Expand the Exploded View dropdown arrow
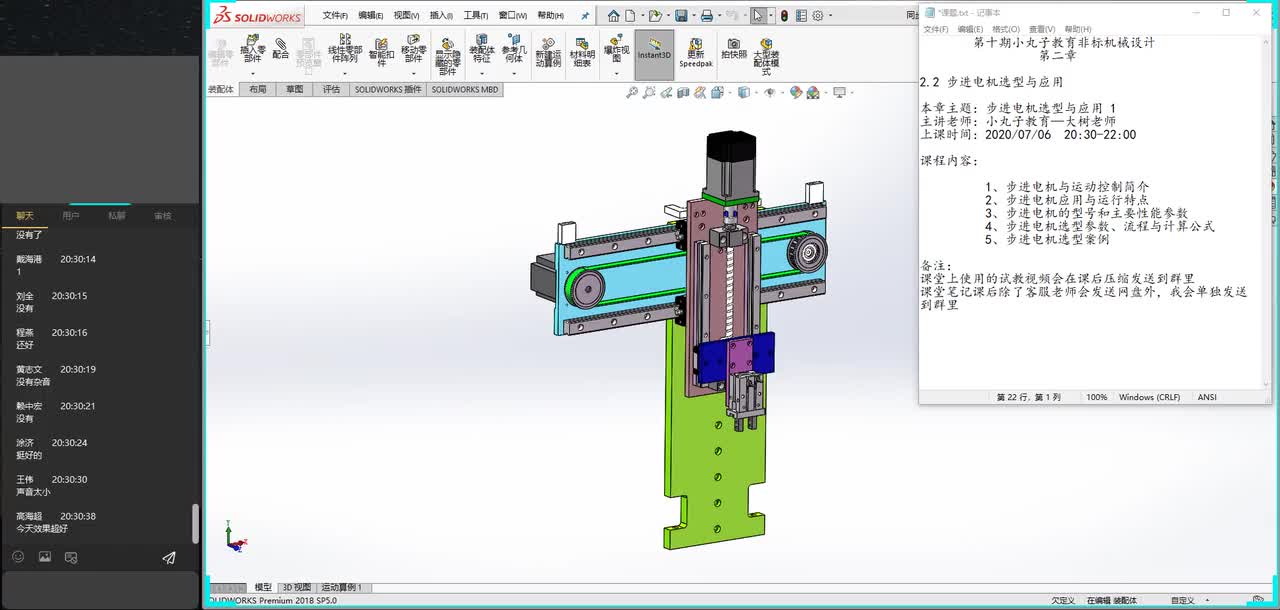1280x610 pixels. 616,73
